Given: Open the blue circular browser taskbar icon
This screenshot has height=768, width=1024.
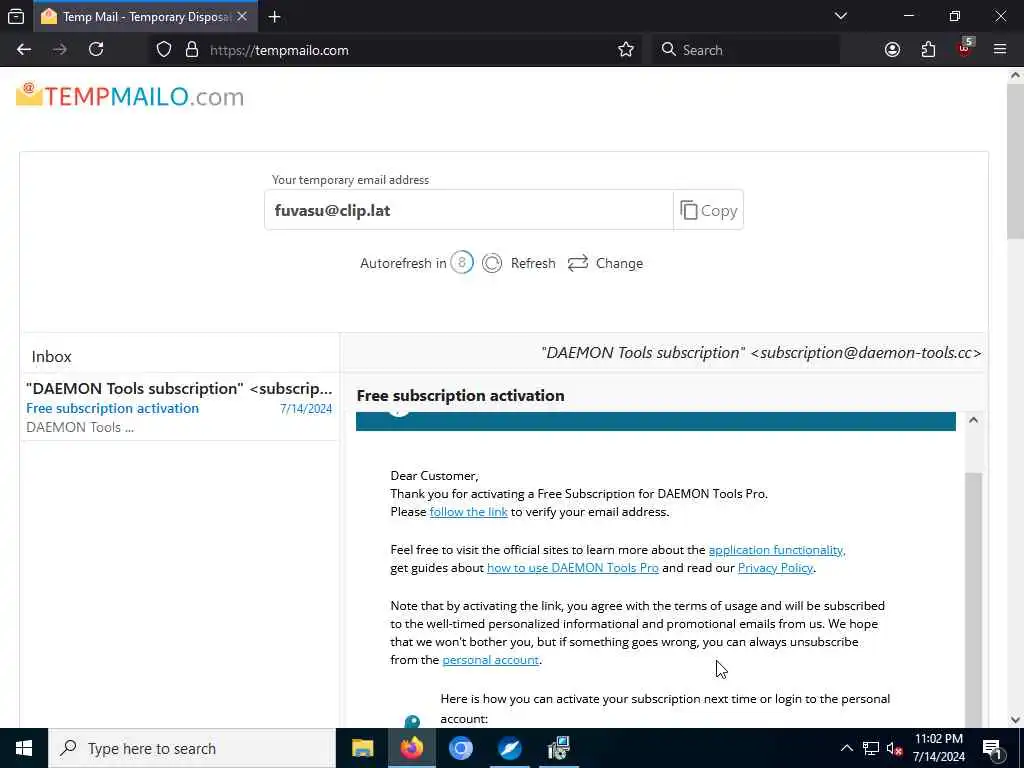Looking at the screenshot, I should pos(460,748).
